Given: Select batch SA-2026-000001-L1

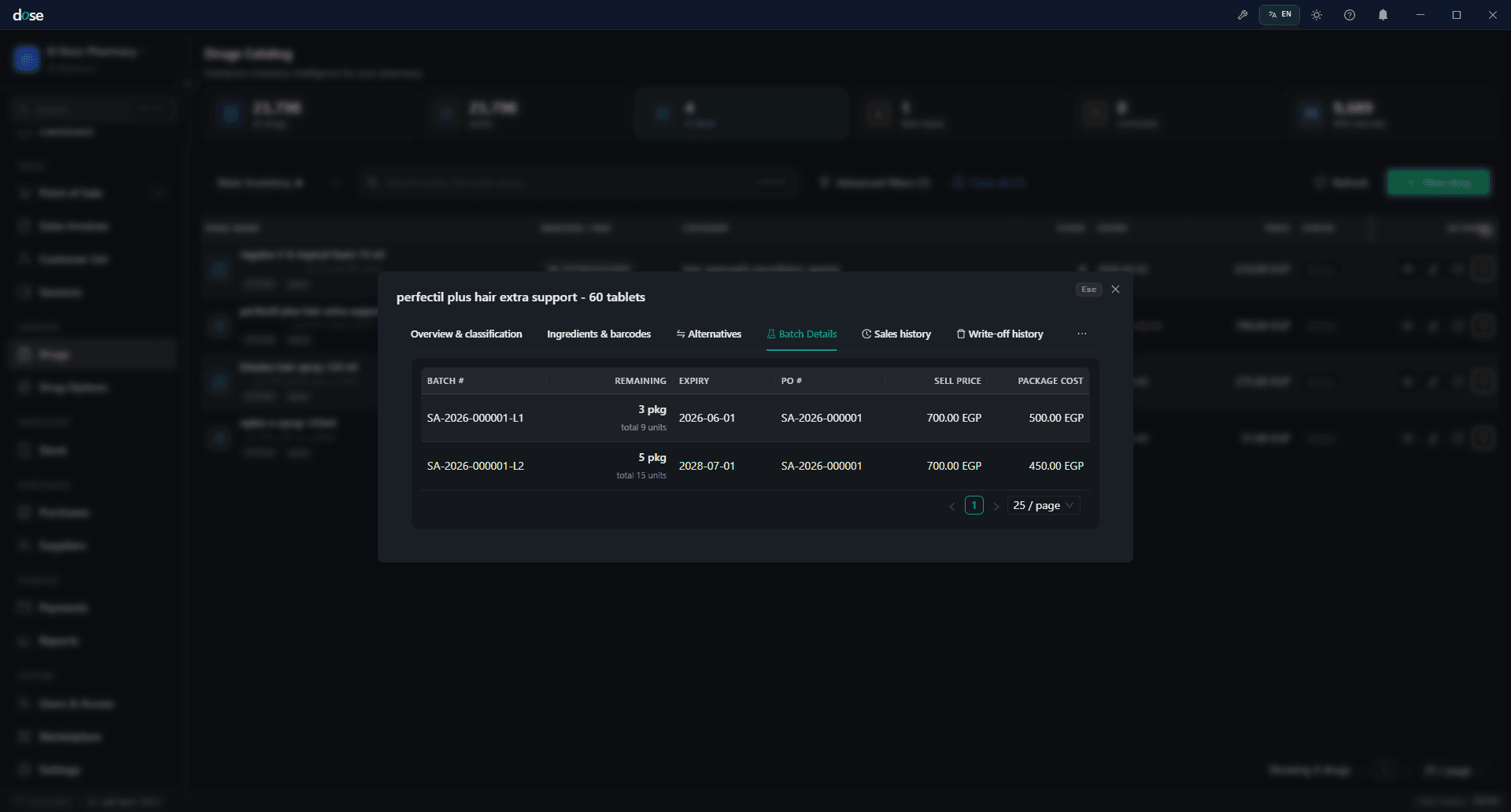Looking at the screenshot, I should 475,418.
